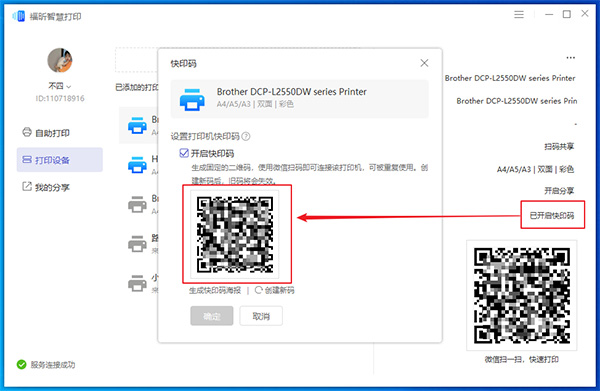Maximize the application window

tap(567, 14)
